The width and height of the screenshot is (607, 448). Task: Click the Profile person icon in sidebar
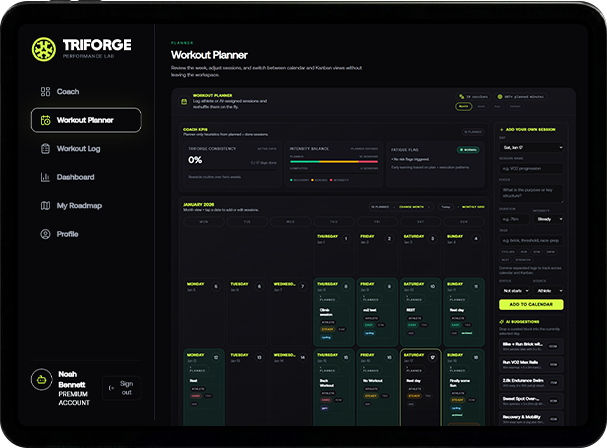(x=45, y=234)
